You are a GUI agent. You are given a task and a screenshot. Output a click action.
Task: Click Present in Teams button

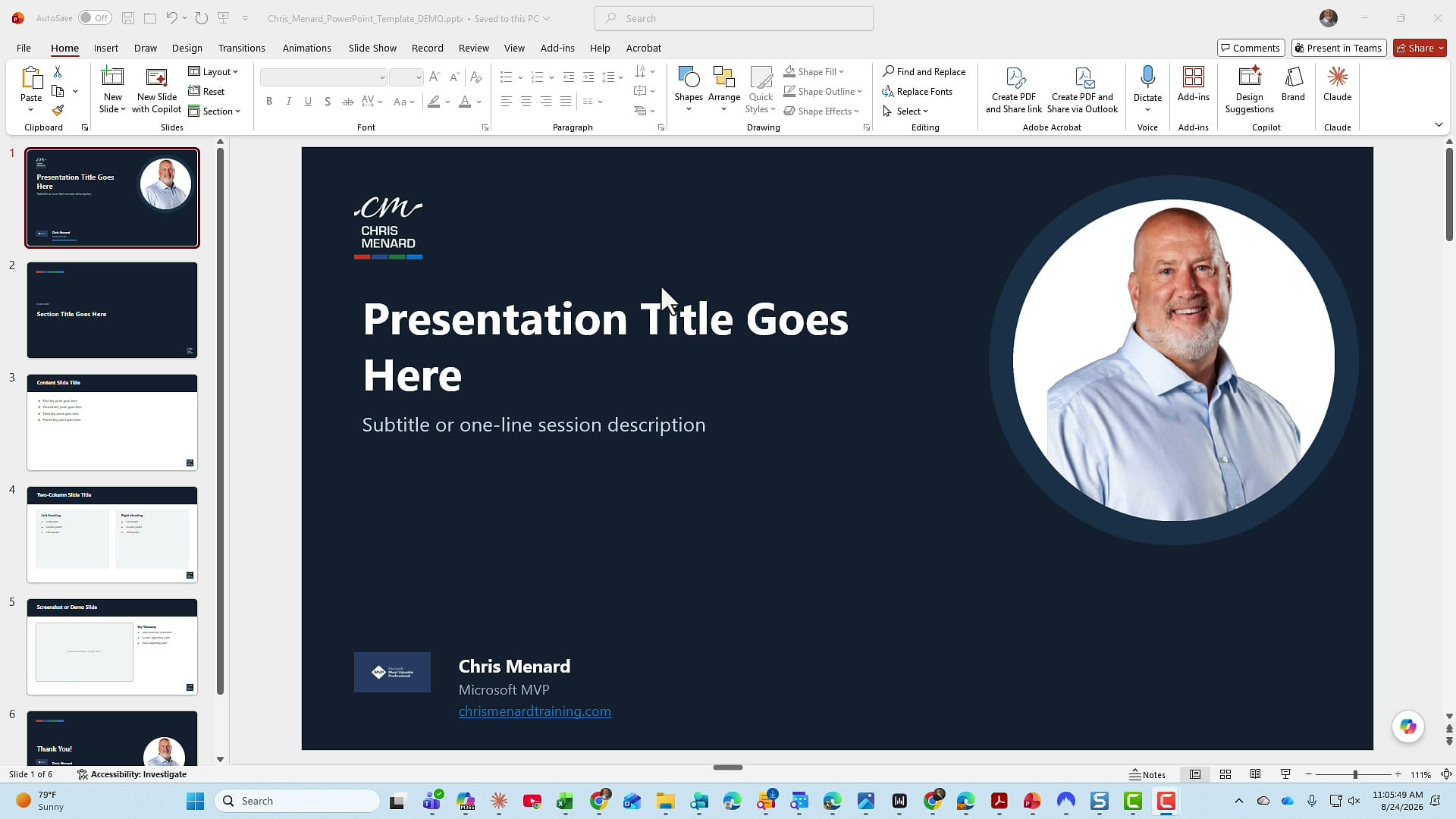click(1338, 48)
